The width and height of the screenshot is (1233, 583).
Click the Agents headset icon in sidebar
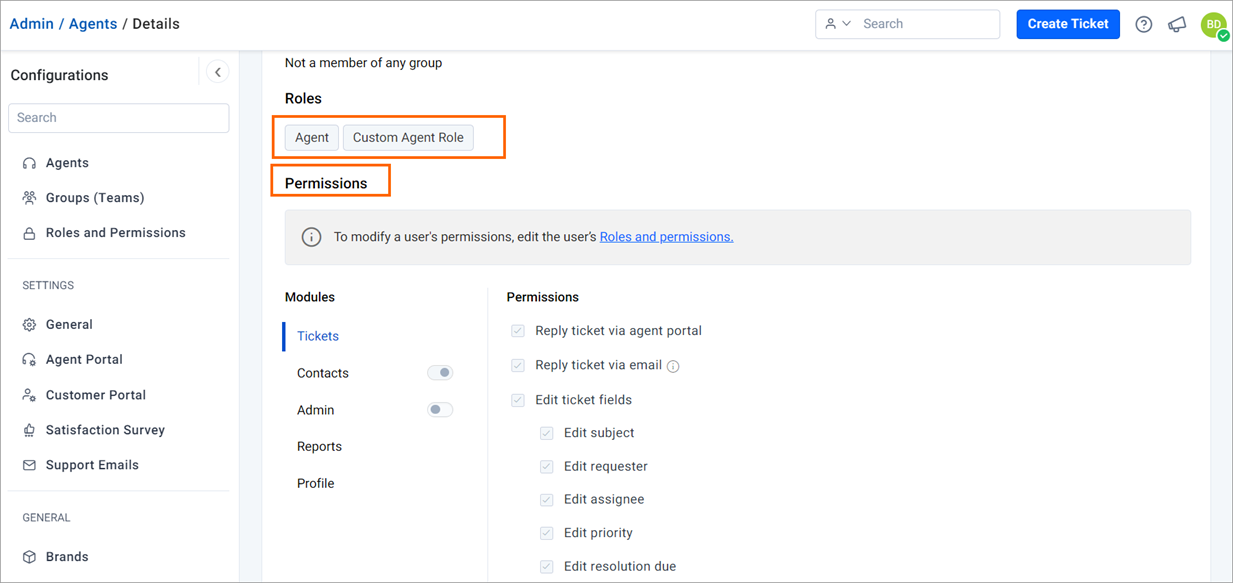(29, 163)
